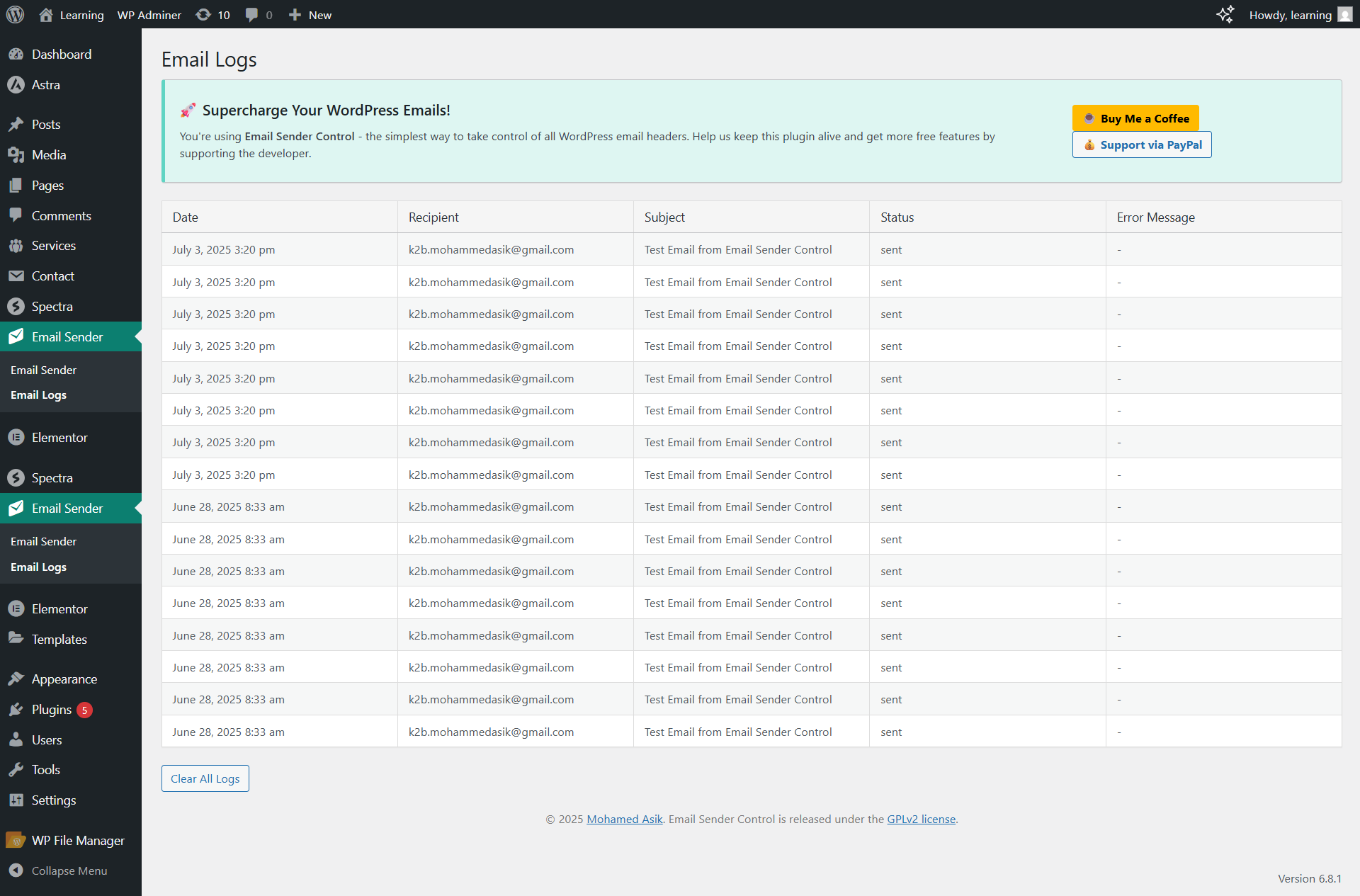This screenshot has height=896, width=1360.
Task: Click the Tools wrench icon
Action: 16,770
